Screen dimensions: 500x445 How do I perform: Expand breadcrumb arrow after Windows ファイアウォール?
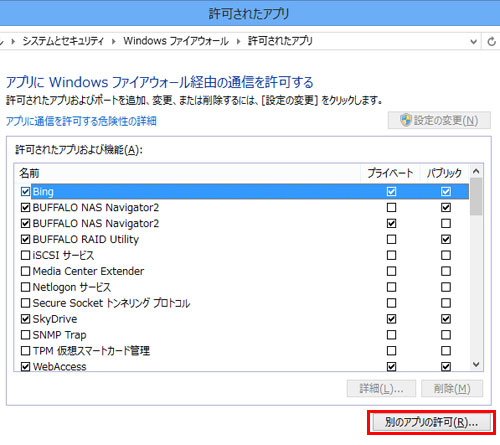tap(238, 41)
